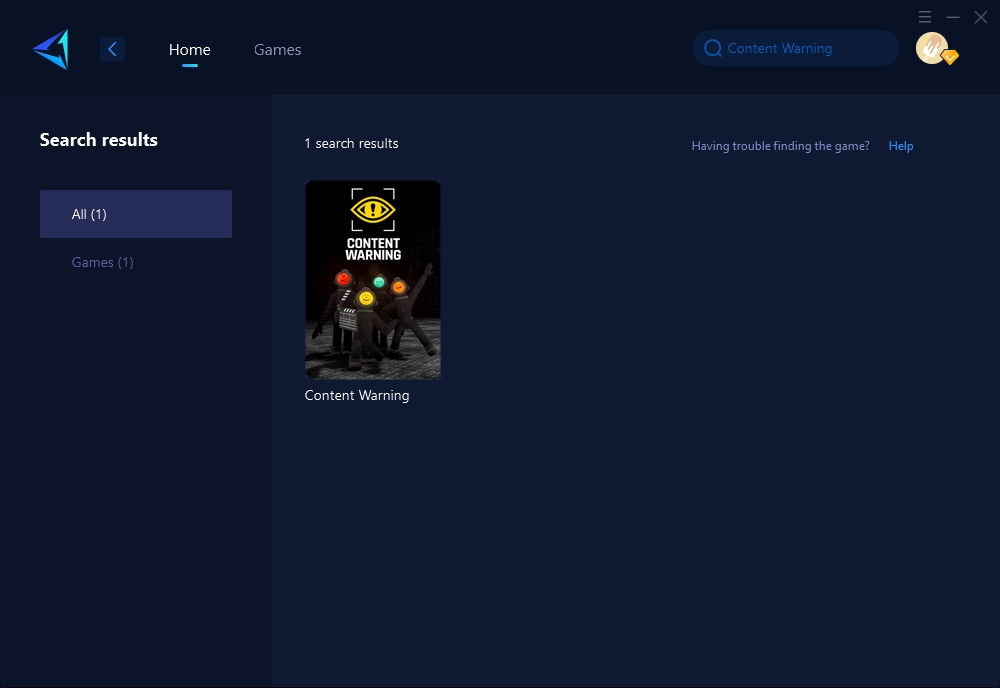Open the Help link

click(901, 146)
